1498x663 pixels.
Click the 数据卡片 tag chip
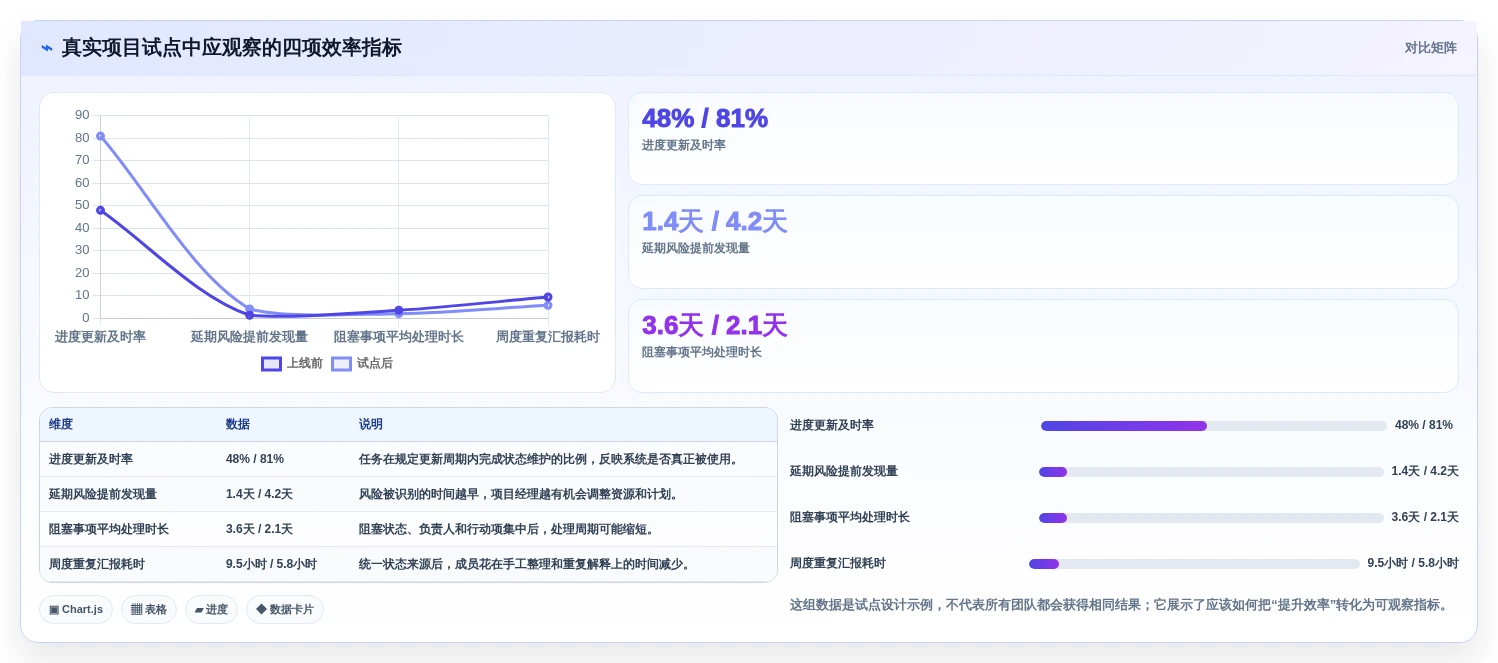[285, 609]
